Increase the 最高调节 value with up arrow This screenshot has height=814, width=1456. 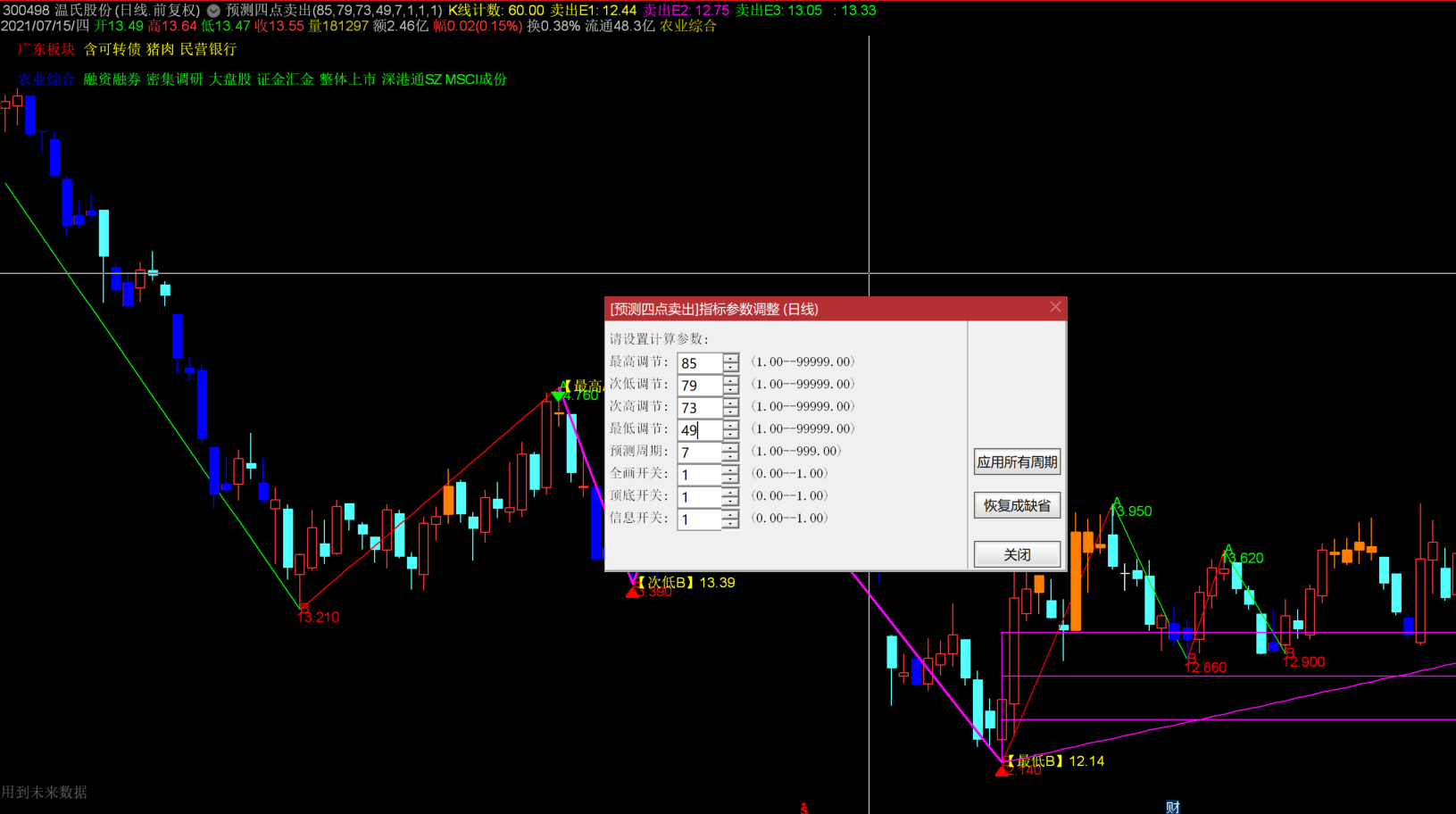click(731, 358)
